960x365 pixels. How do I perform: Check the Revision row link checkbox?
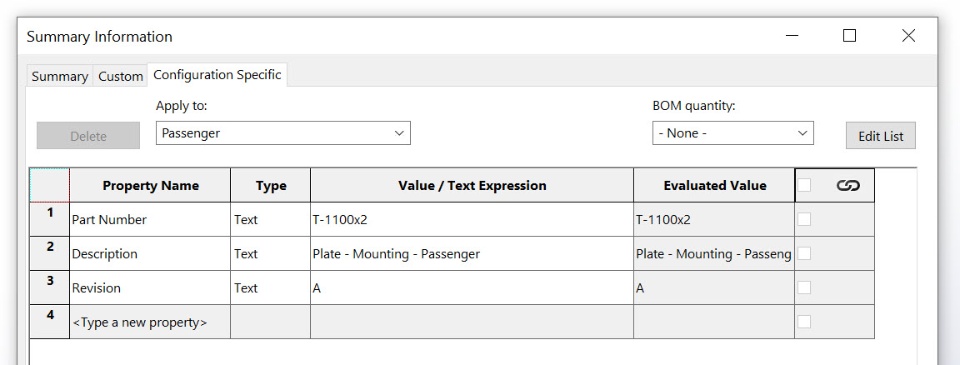(x=804, y=288)
